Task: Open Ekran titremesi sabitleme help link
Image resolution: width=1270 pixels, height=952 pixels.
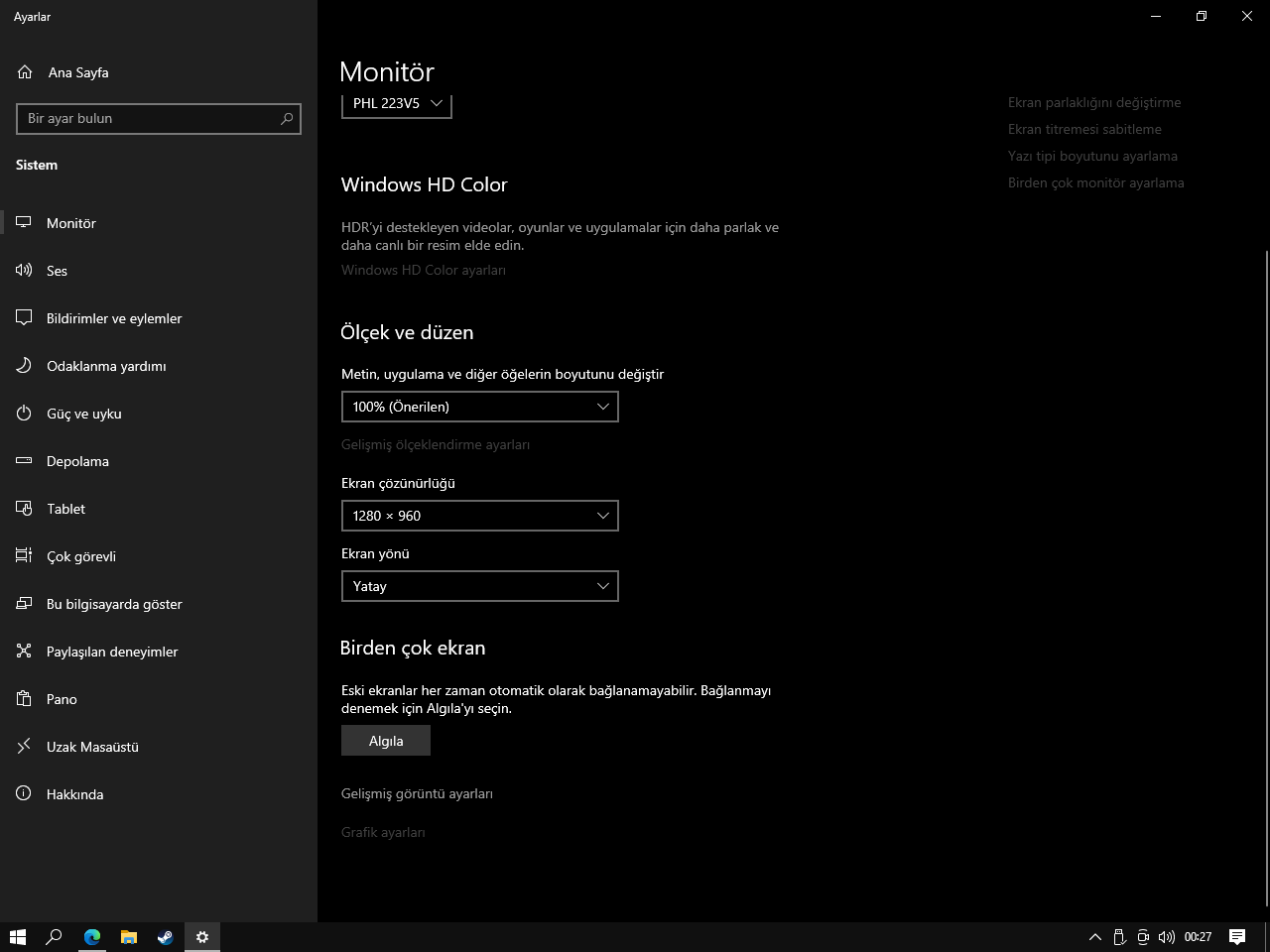Action: coord(1084,129)
